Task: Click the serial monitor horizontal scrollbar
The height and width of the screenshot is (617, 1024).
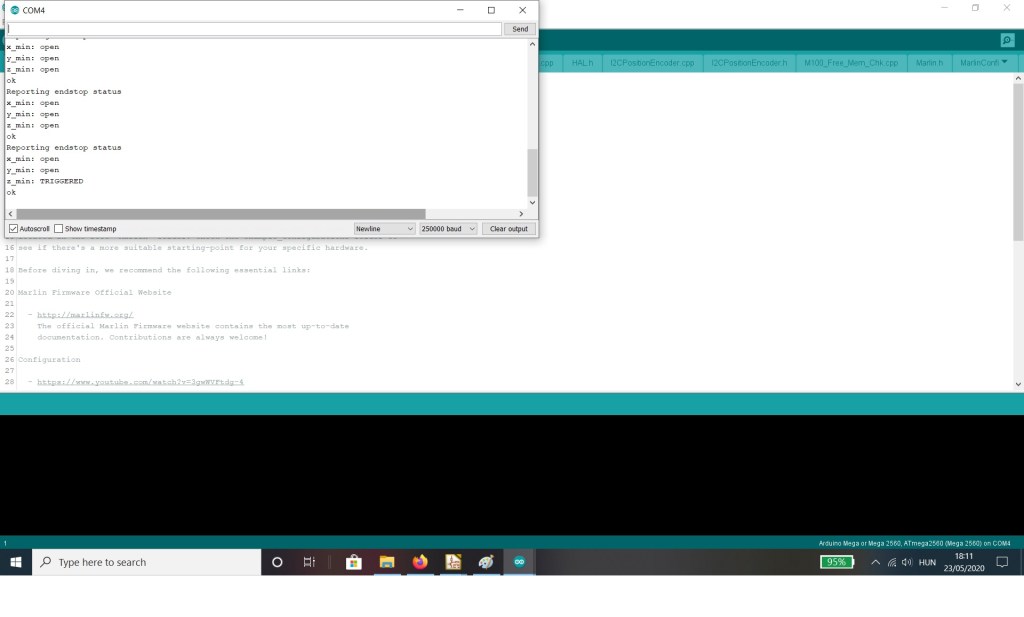Action: pyautogui.click(x=220, y=214)
